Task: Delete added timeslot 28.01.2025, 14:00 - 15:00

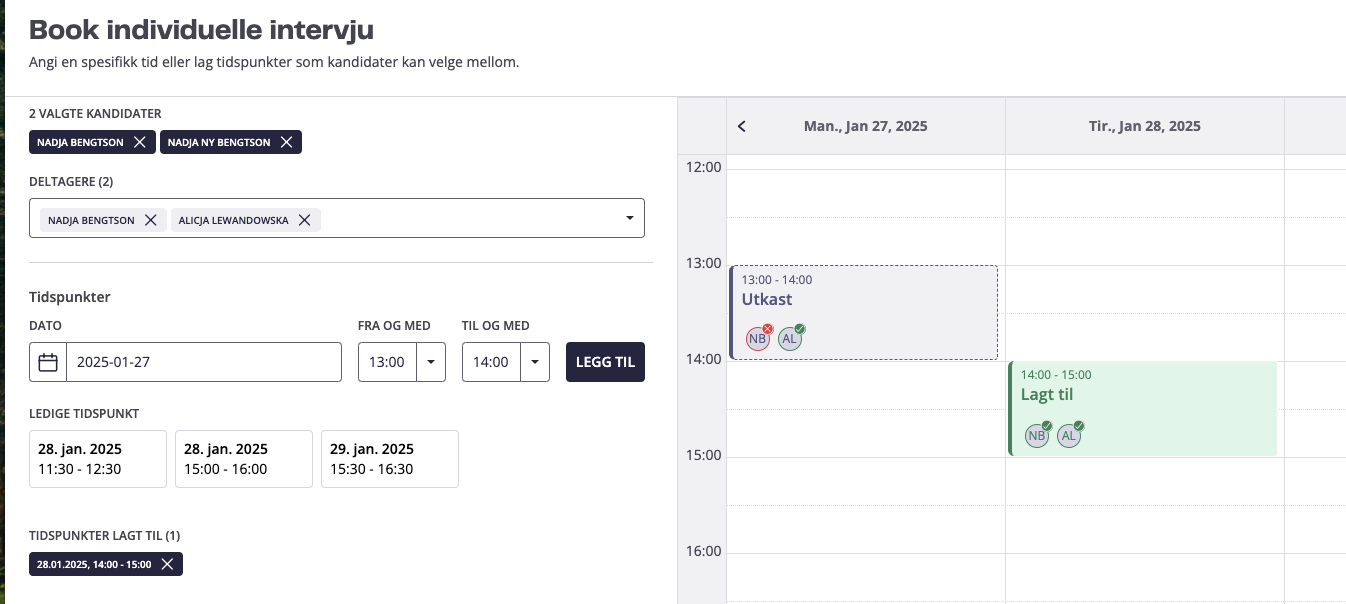Action: pyautogui.click(x=167, y=565)
